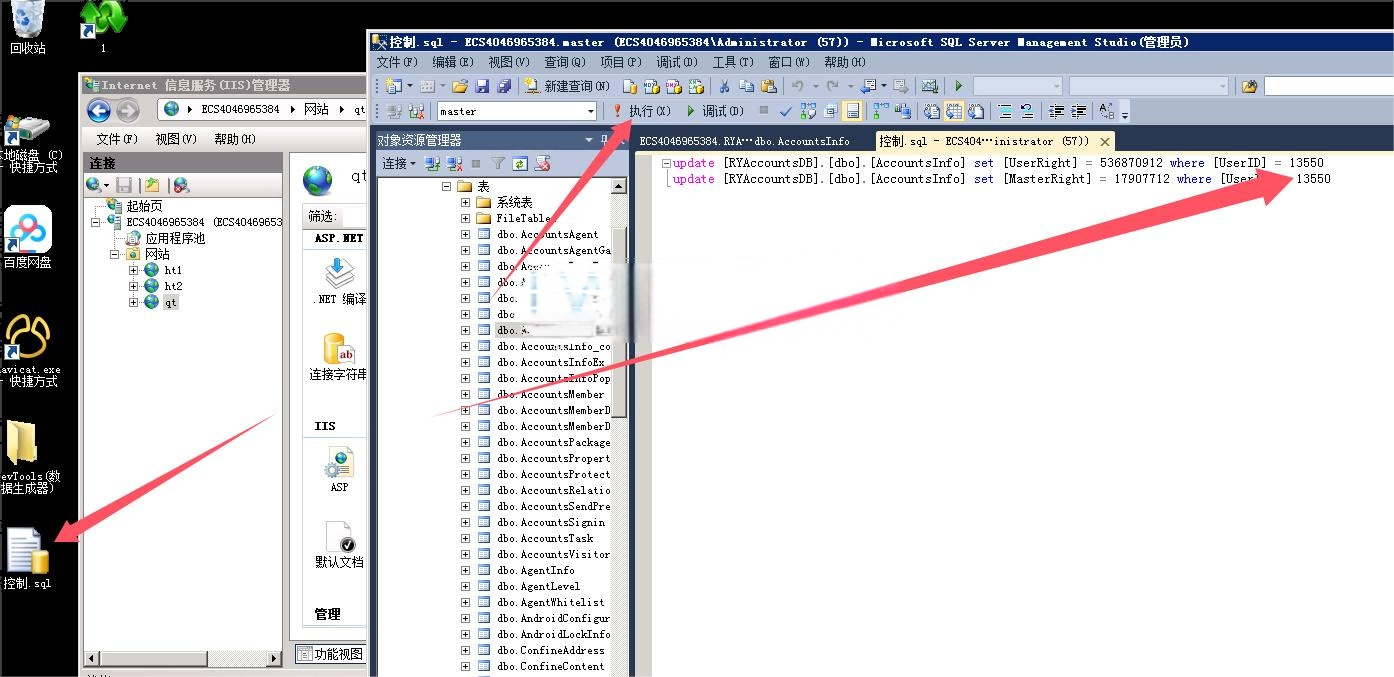
Task: Open the .NET 编译 feature in IIS
Action: [x=340, y=281]
